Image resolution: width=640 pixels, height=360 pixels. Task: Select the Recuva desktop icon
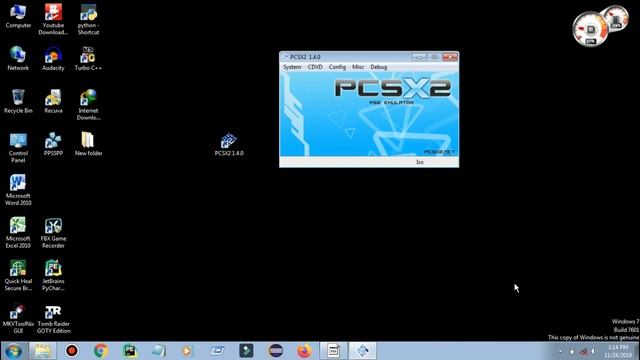pyautogui.click(x=53, y=102)
